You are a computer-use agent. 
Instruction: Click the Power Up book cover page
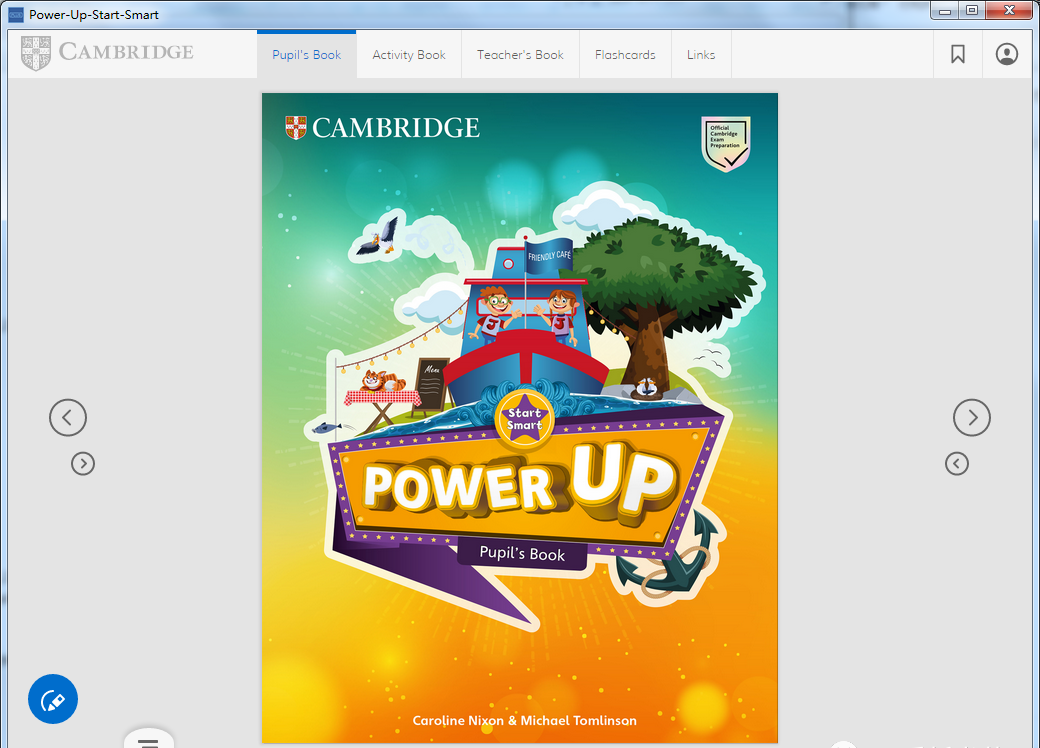point(520,418)
